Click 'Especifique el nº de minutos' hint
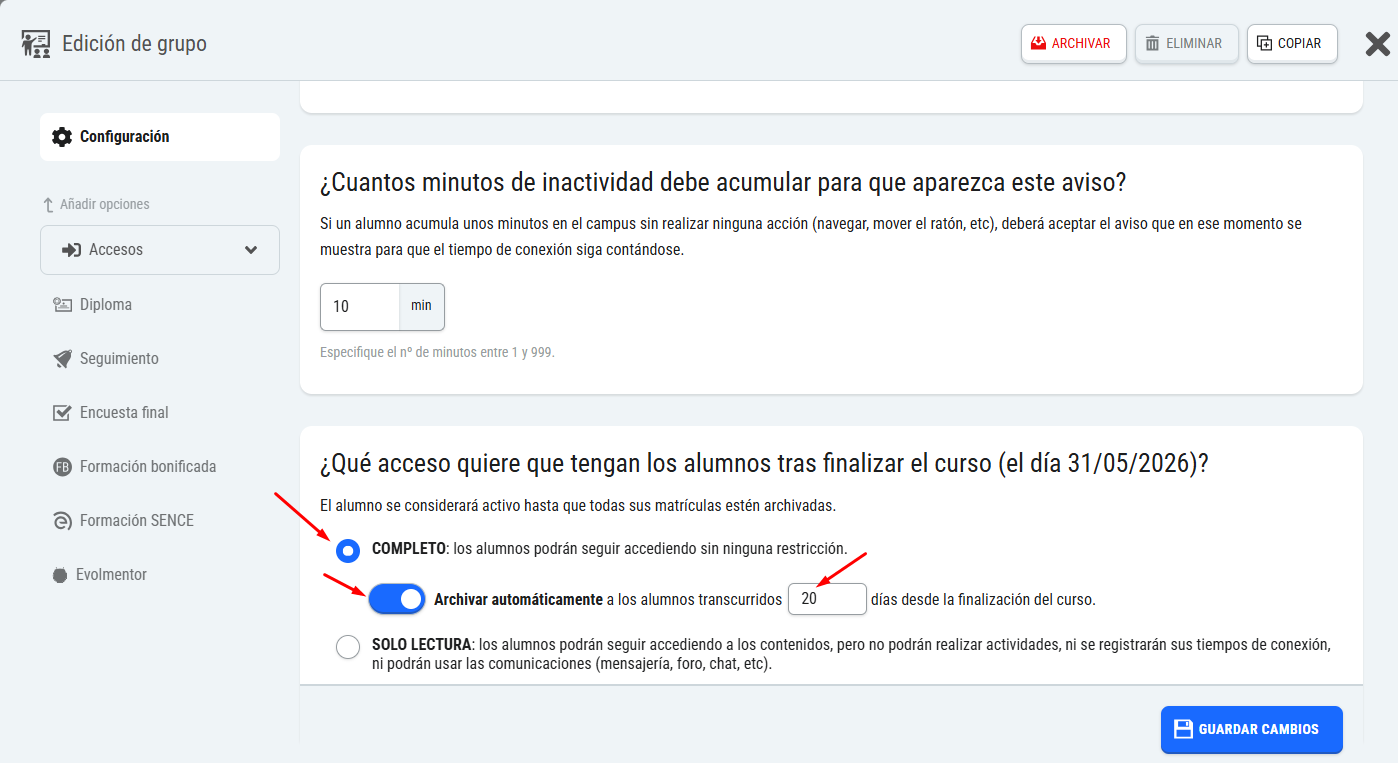Image resolution: width=1398 pixels, height=763 pixels. point(437,353)
